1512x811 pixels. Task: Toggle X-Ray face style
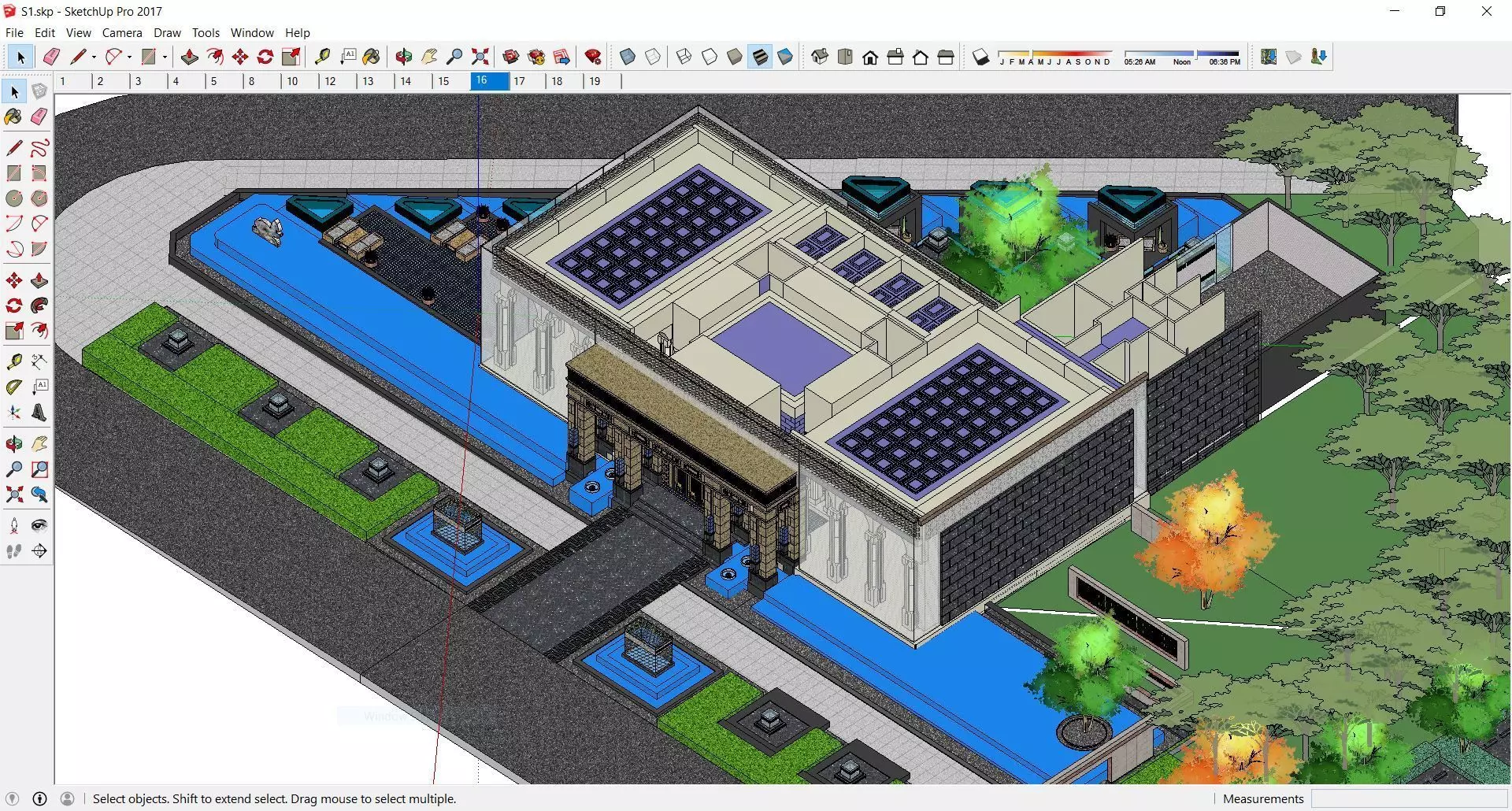(628, 57)
